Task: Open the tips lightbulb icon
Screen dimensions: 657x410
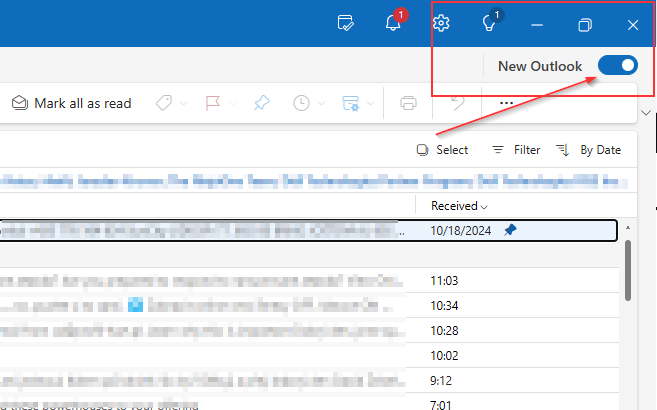Action: [x=489, y=22]
